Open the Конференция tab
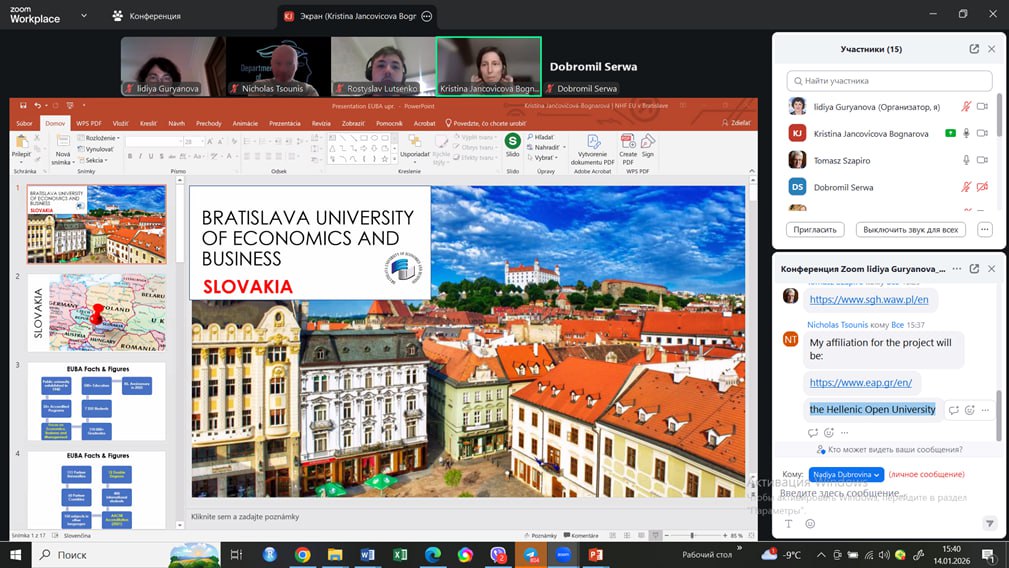1009x568 pixels. pyautogui.click(x=147, y=16)
